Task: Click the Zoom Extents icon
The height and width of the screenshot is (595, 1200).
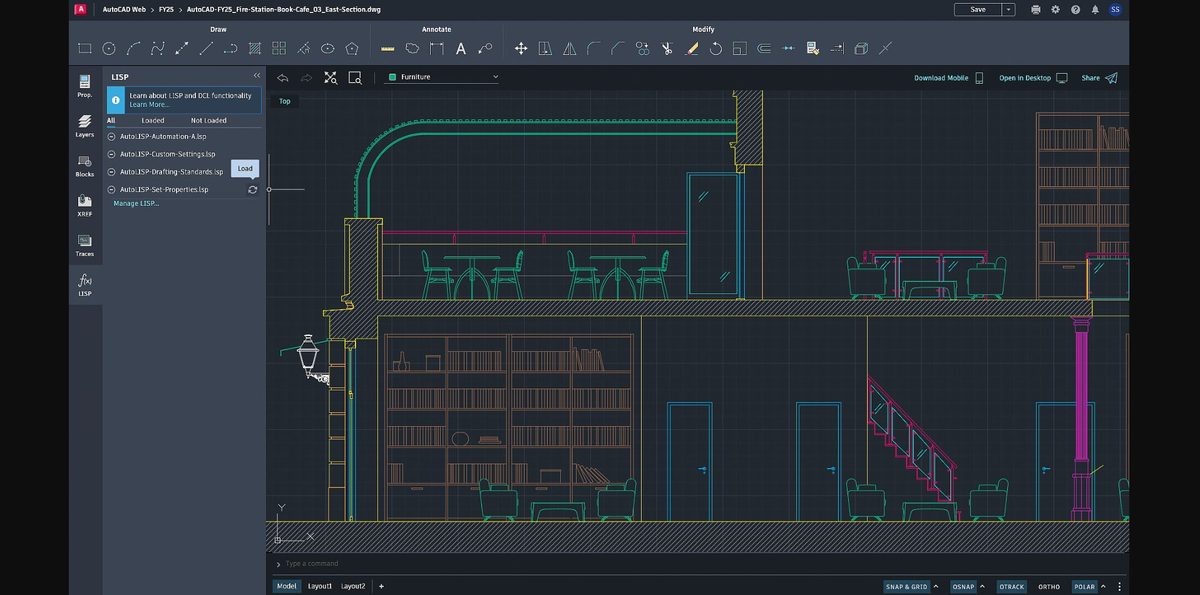Action: (x=331, y=77)
